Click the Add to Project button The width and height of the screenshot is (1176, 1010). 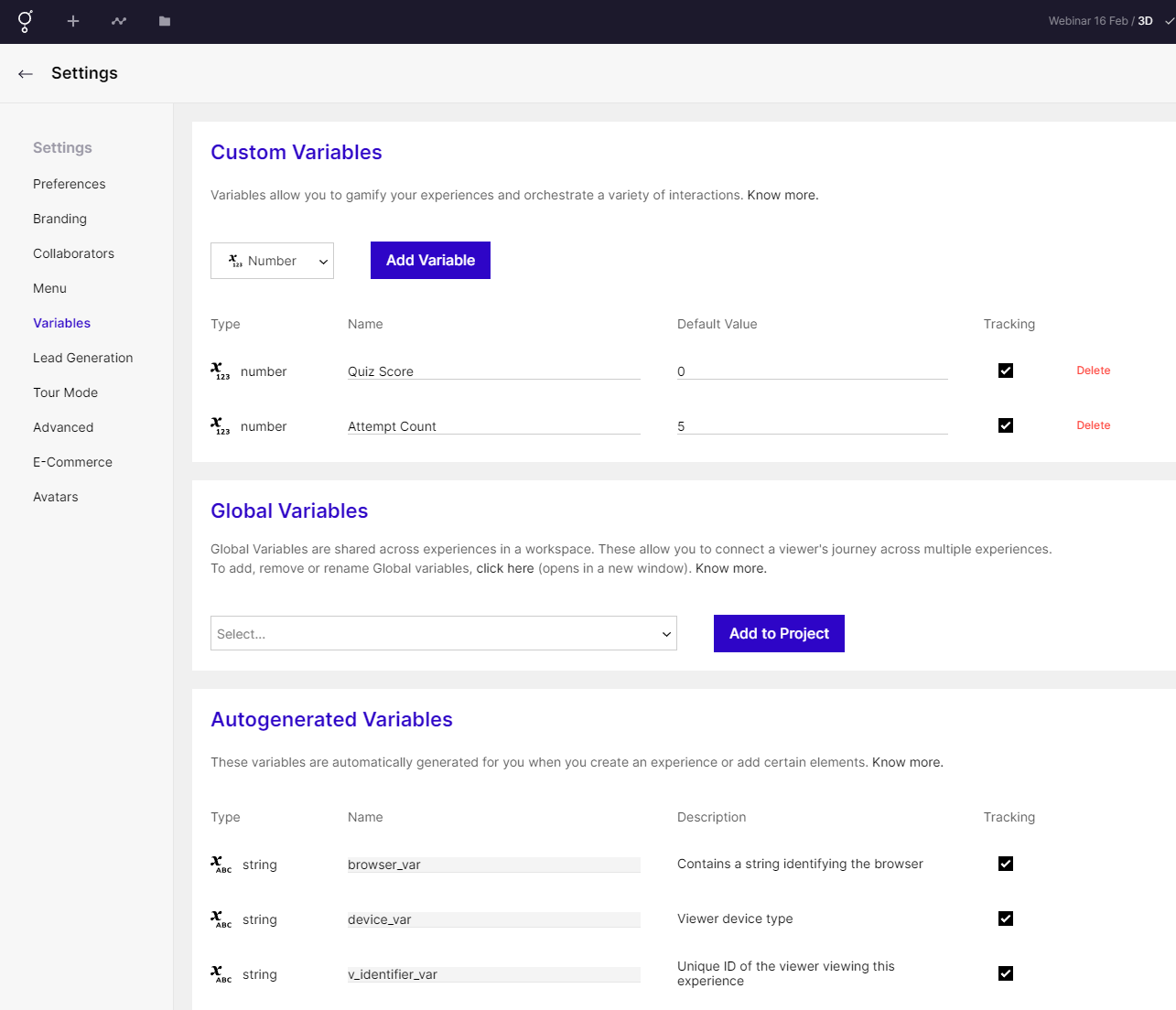coord(779,633)
